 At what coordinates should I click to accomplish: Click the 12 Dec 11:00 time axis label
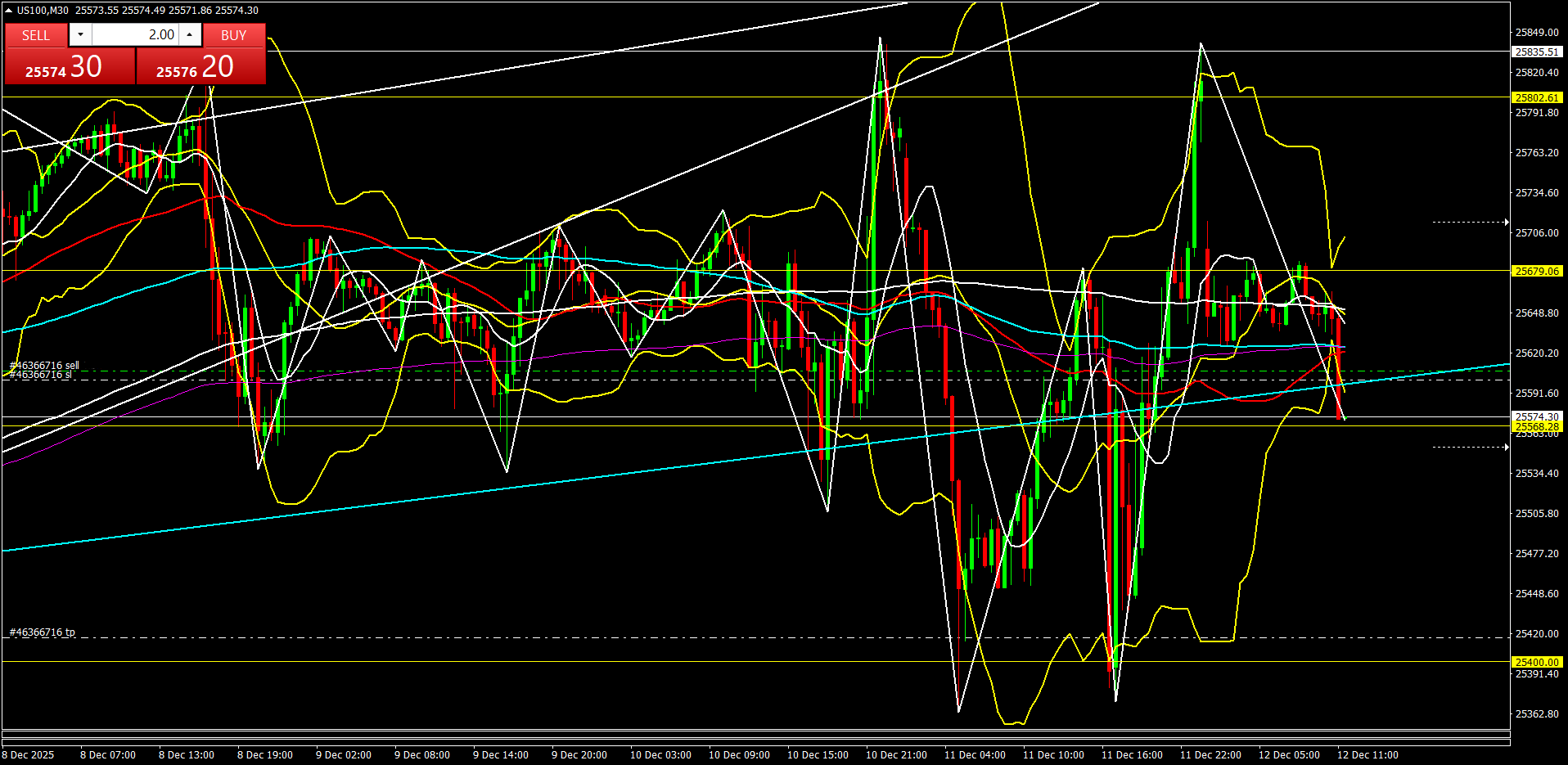tap(1367, 754)
